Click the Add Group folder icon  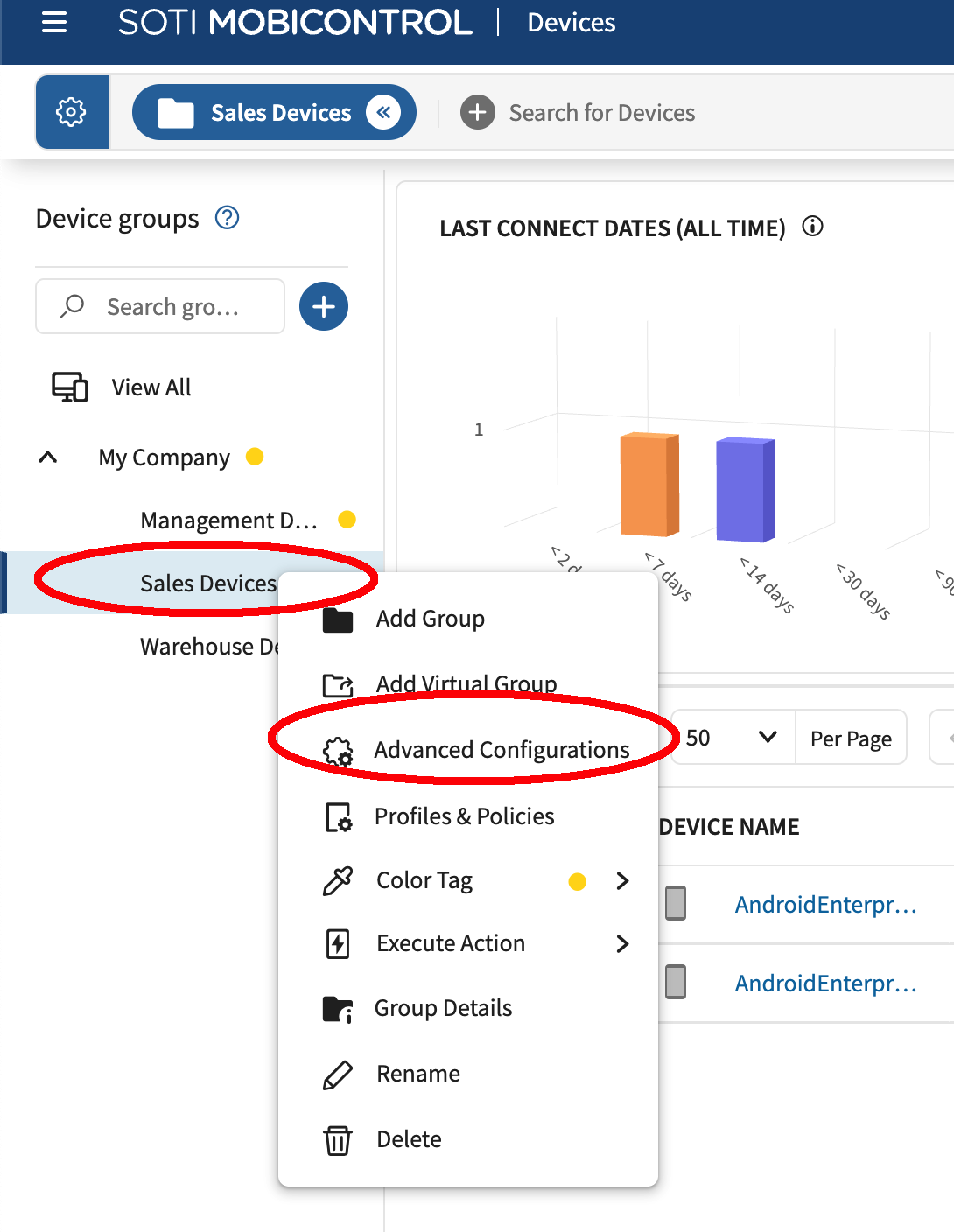[338, 619]
